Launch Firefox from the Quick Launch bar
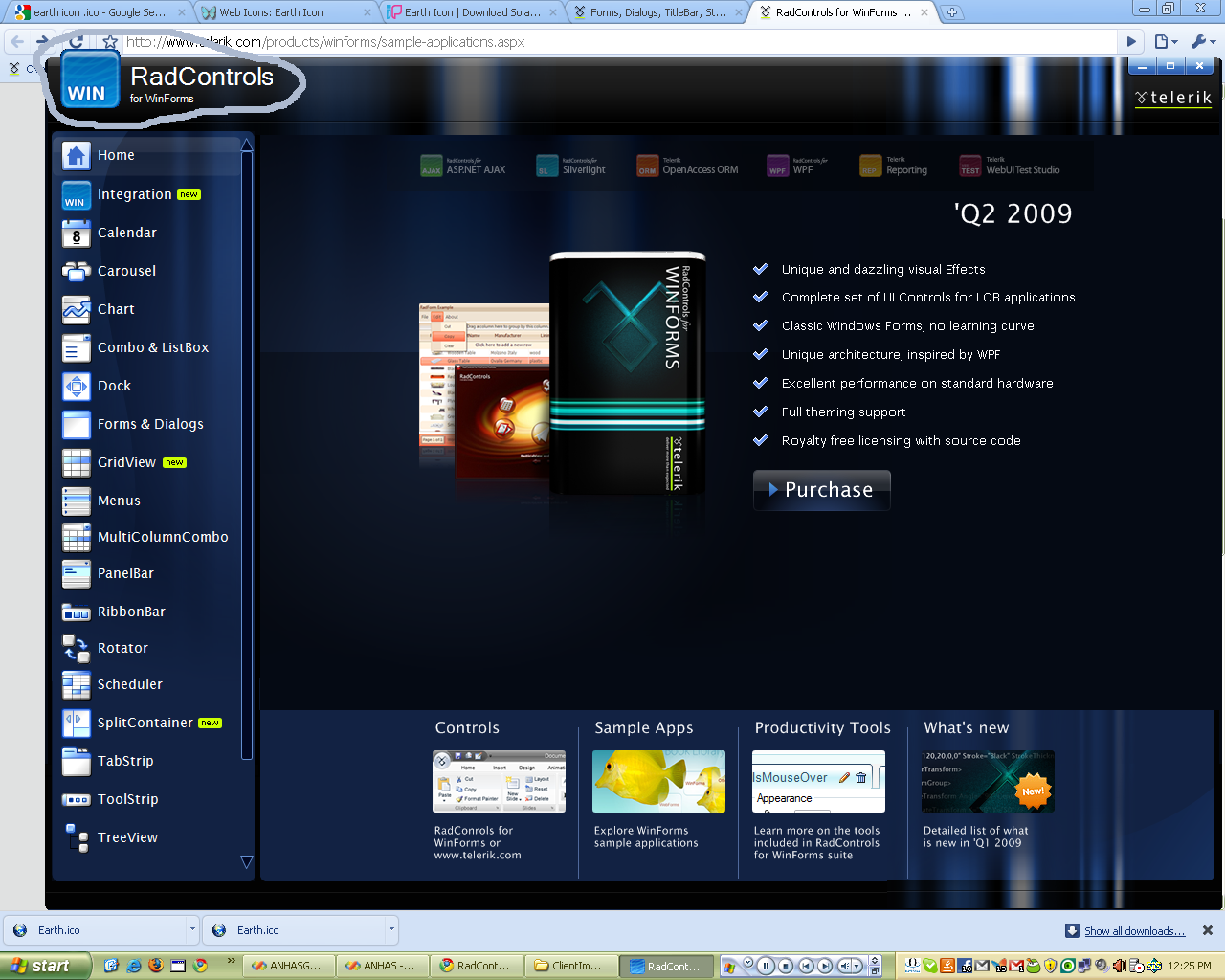 (156, 966)
